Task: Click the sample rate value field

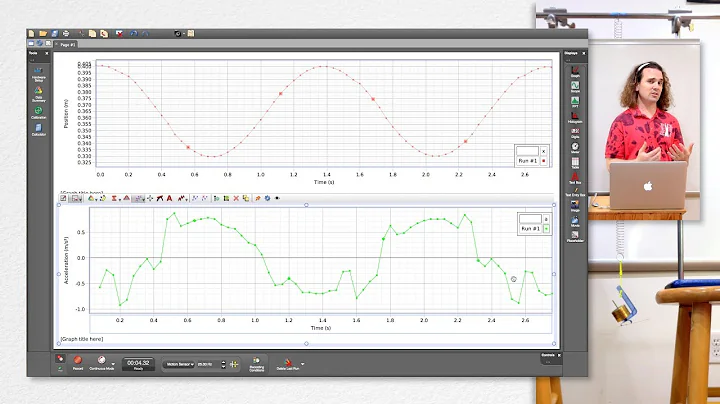Action: tap(208, 364)
